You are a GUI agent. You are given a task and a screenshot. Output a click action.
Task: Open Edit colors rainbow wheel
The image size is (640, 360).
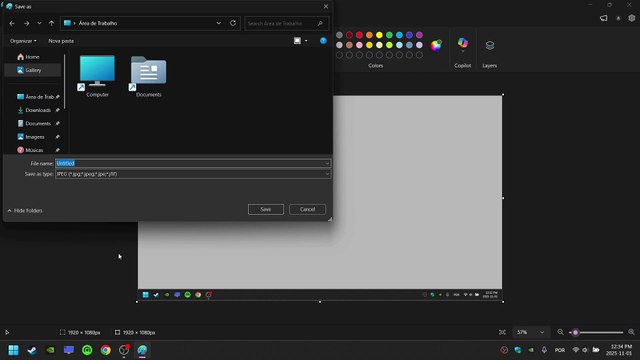tap(436, 45)
